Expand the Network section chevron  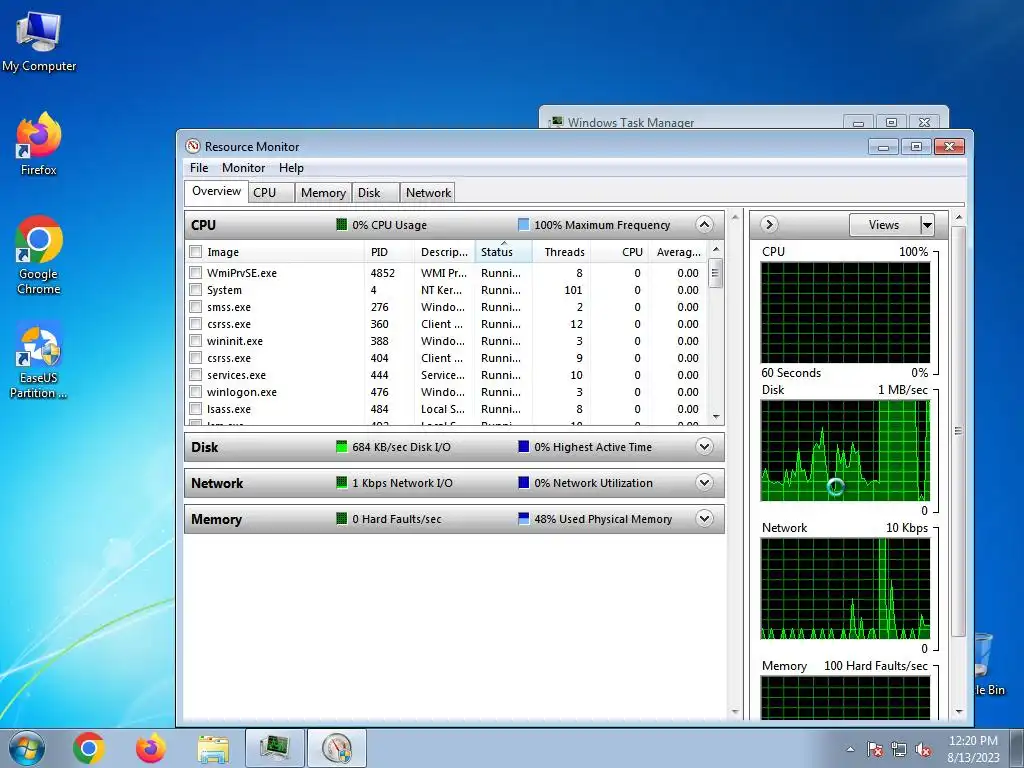pyautogui.click(x=704, y=483)
